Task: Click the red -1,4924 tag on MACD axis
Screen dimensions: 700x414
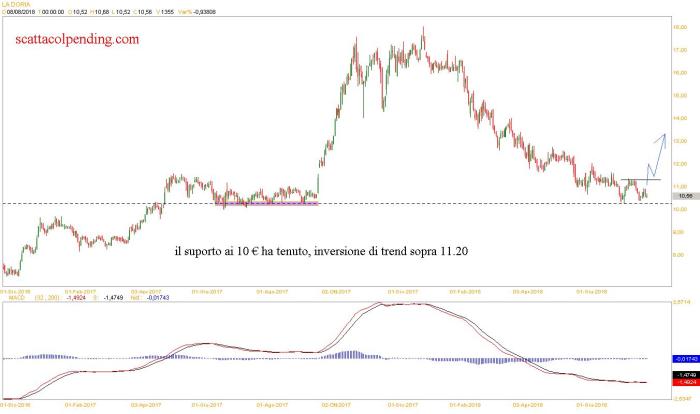Action: coord(686,382)
